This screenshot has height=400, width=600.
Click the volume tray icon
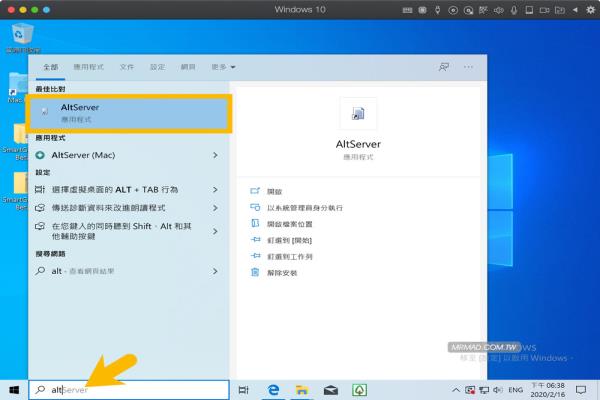click(497, 390)
